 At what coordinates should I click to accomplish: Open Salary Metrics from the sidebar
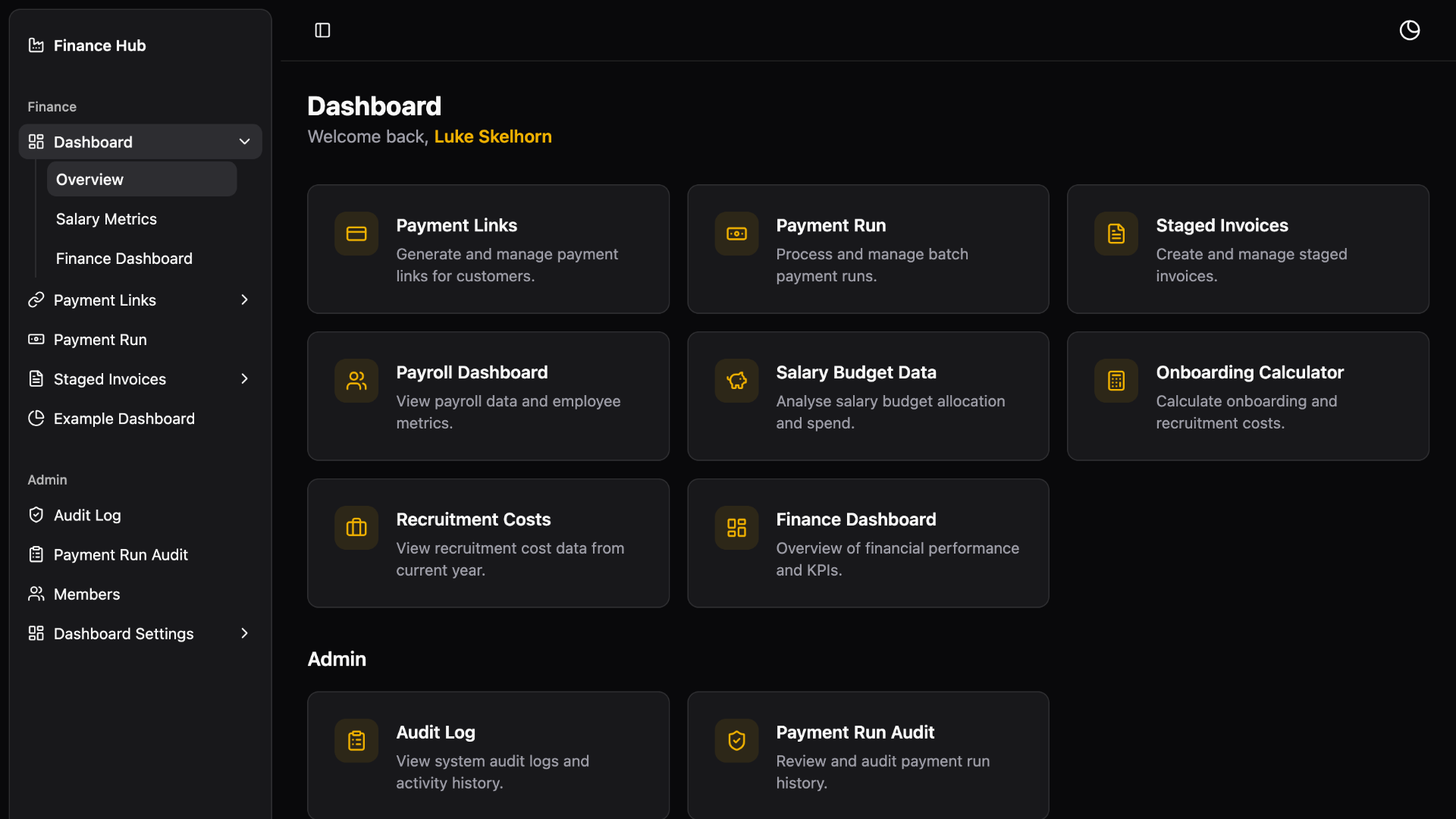(x=106, y=218)
